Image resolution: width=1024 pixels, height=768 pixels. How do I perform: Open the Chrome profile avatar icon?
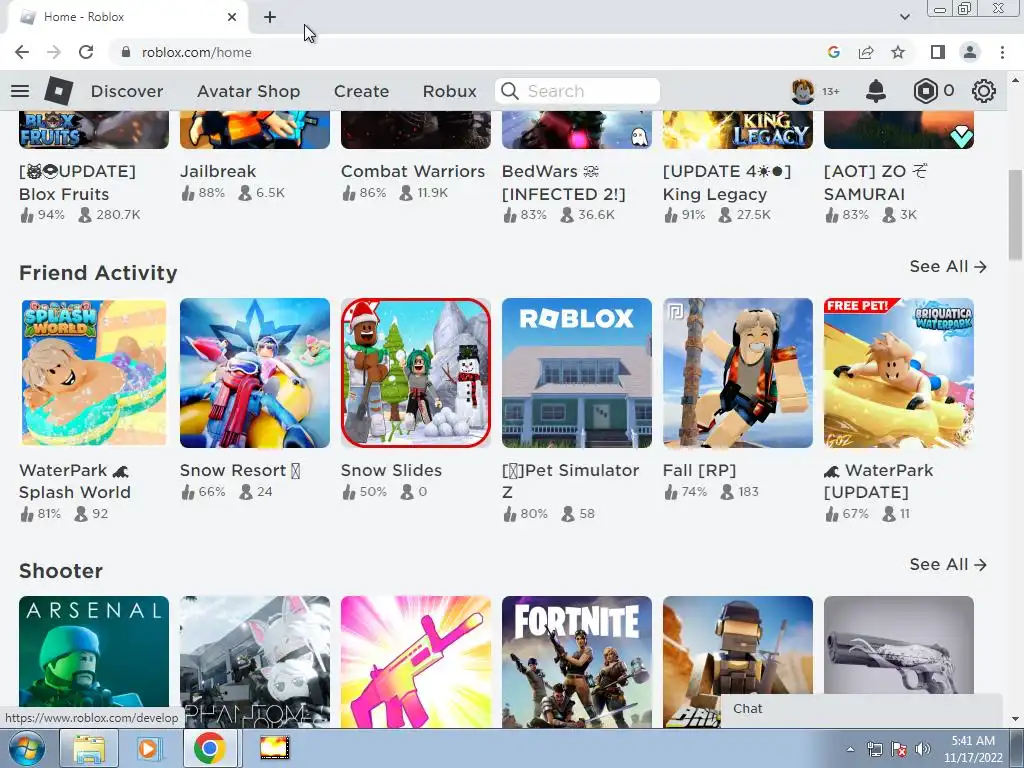point(970,52)
